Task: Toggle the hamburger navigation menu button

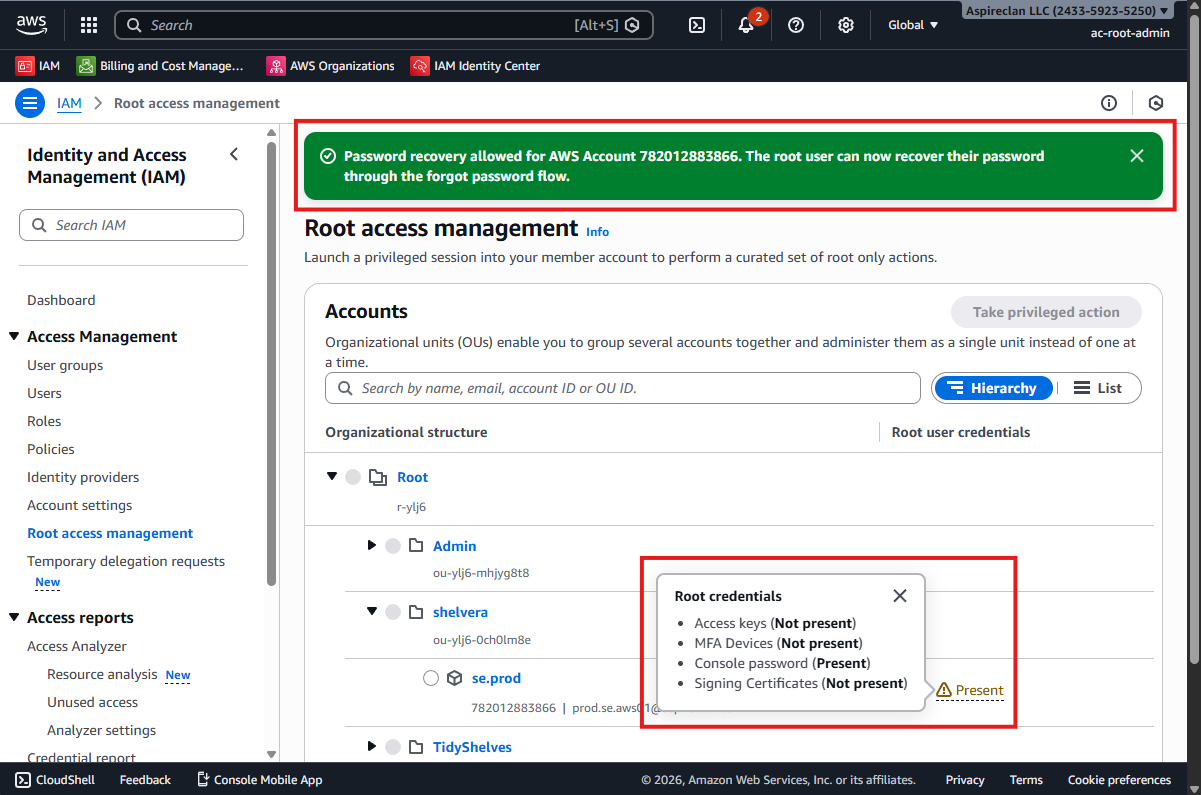Action: click(x=30, y=103)
